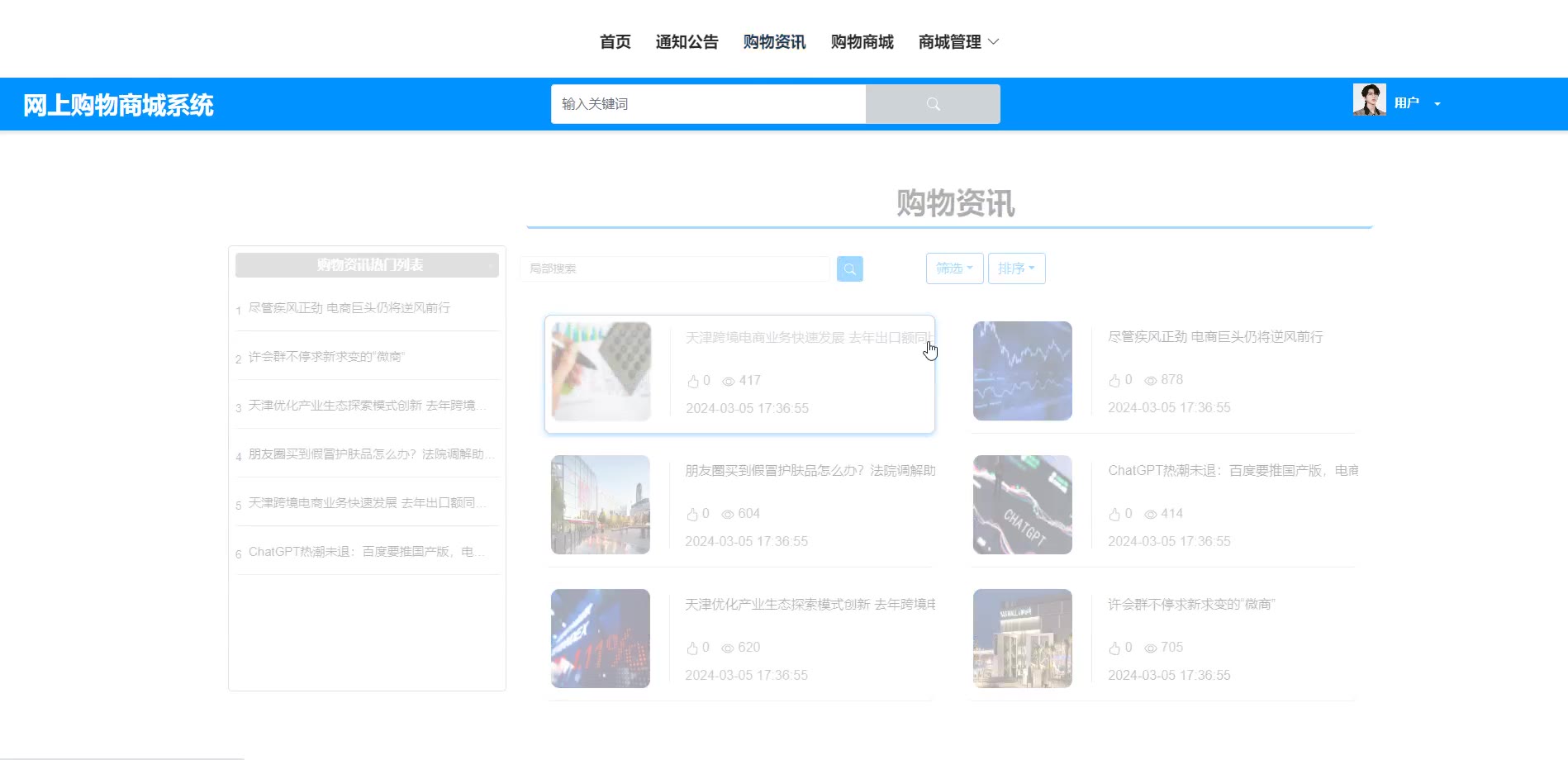Viewport: 1568px width, 760px height.
Task: Open the 用户 account dropdown arrow
Action: (1437, 104)
